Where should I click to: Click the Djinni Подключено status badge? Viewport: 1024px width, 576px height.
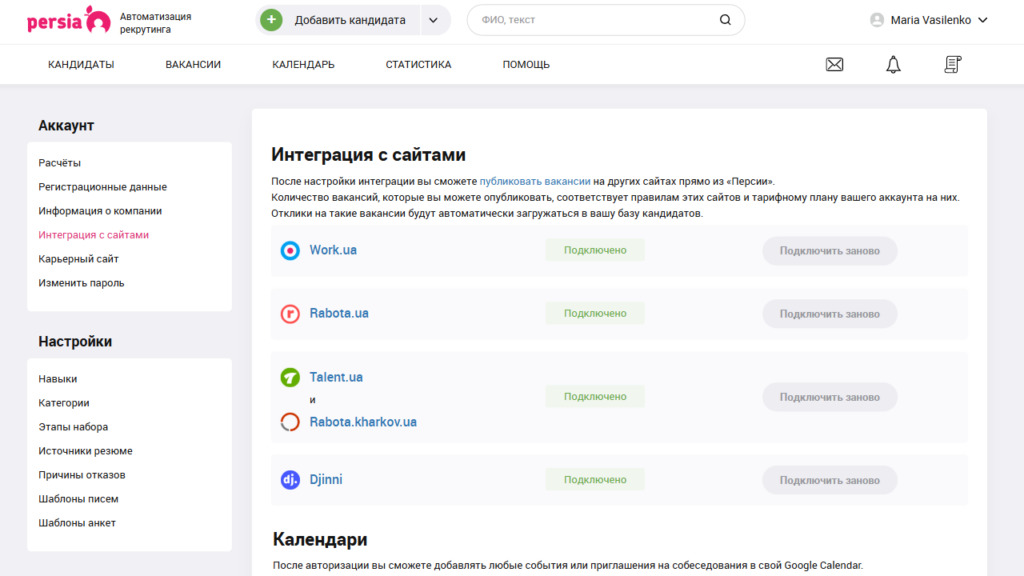coord(595,479)
